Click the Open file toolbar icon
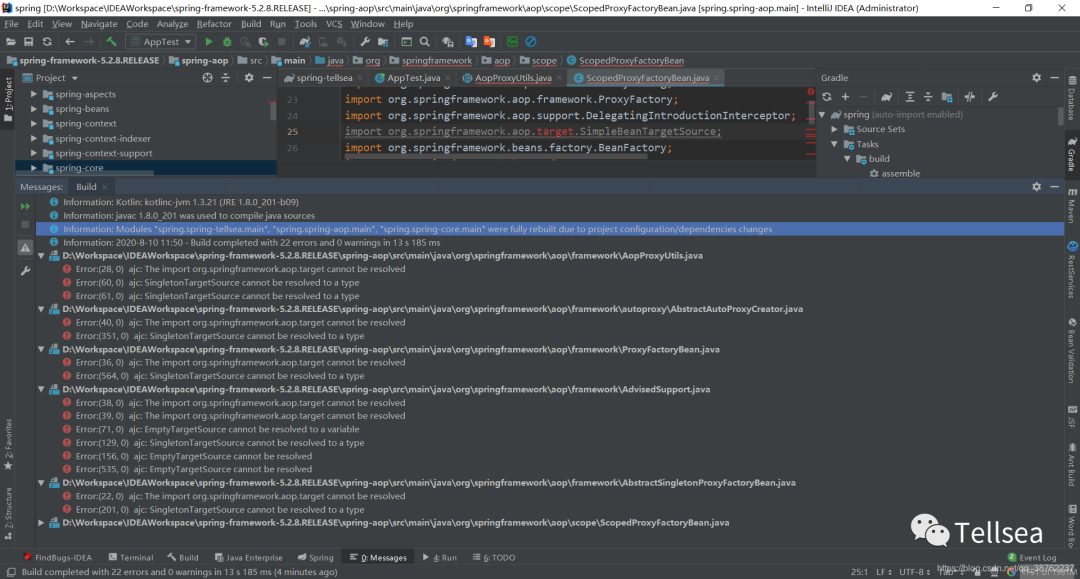The image size is (1080, 579). pyautogui.click(x=11, y=42)
